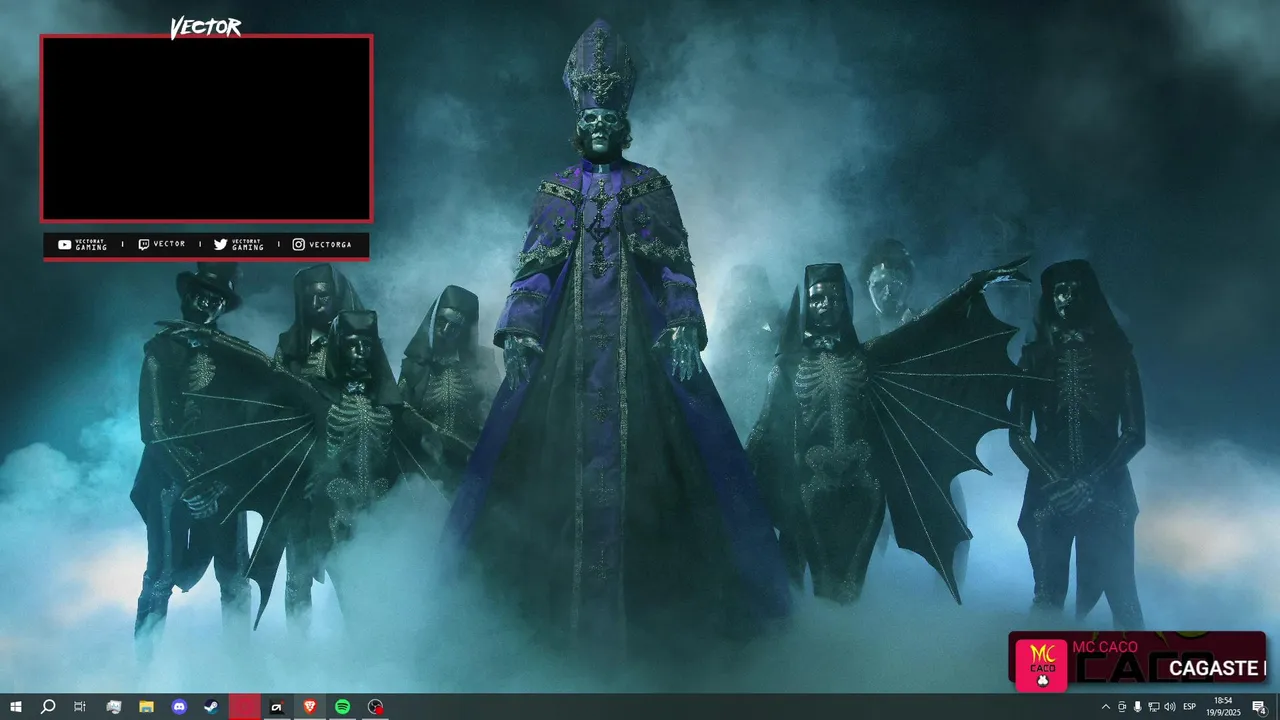Switch the ESP input language indicator

1190,707
